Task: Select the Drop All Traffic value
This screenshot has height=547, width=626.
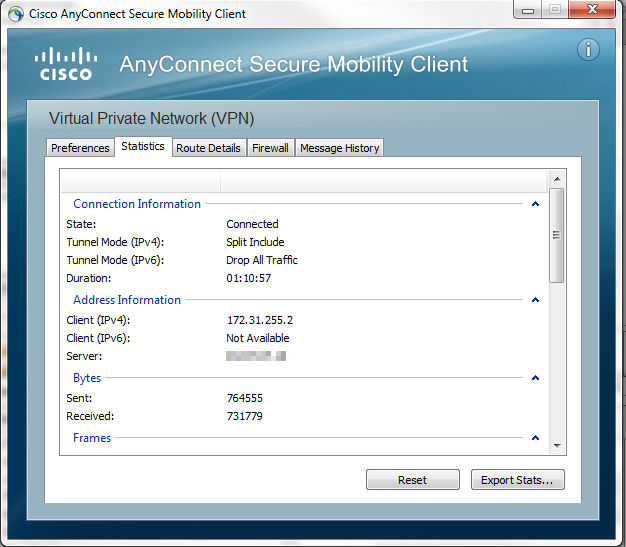Action: (x=262, y=260)
